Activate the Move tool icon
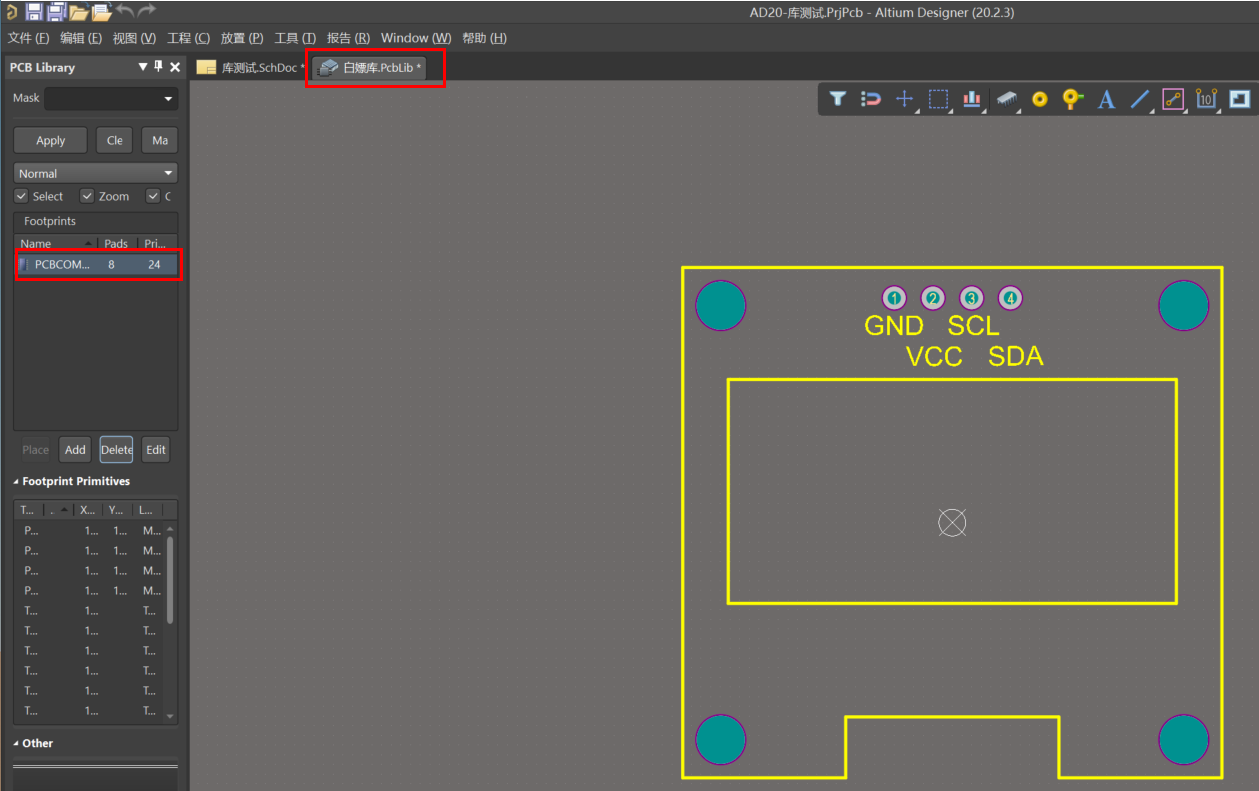Screen dimensions: 1259x791 pyautogui.click(x=904, y=99)
